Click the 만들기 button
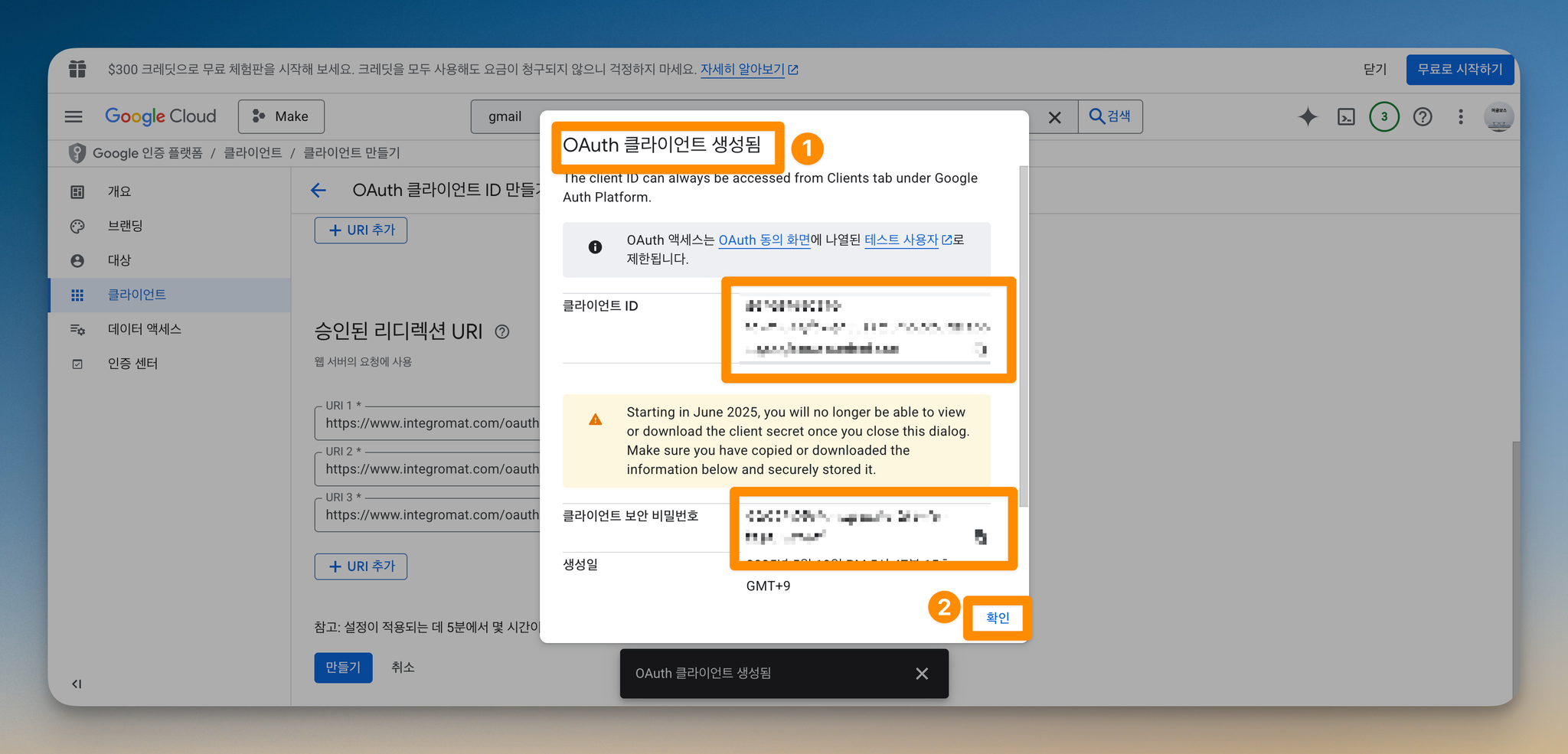Viewport: 1568px width, 754px height. coord(343,668)
